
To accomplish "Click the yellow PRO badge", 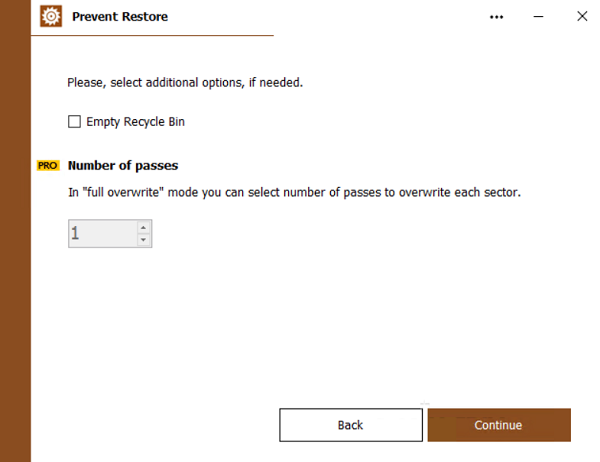I will click(x=48, y=165).
